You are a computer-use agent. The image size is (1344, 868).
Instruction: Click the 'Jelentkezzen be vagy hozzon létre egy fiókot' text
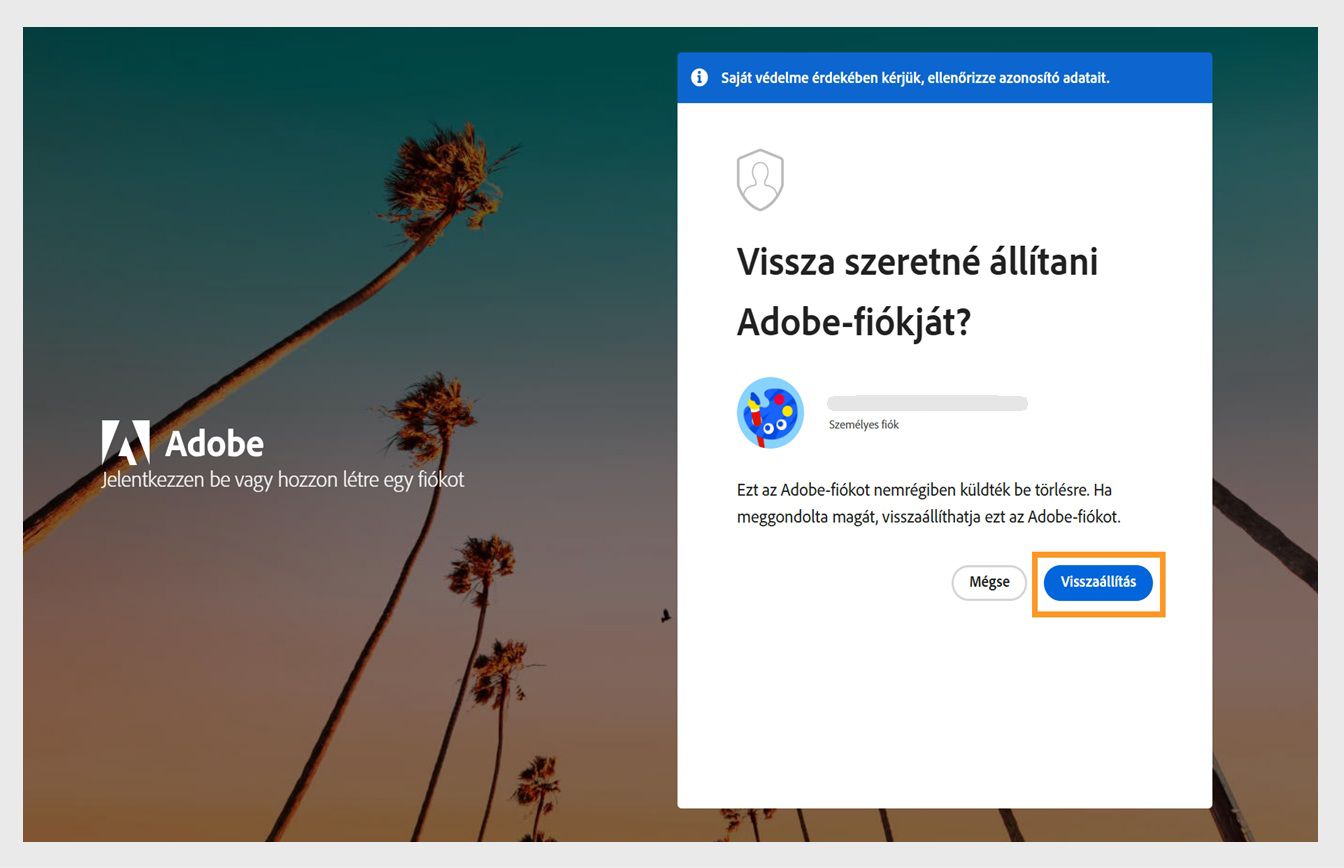pos(283,480)
